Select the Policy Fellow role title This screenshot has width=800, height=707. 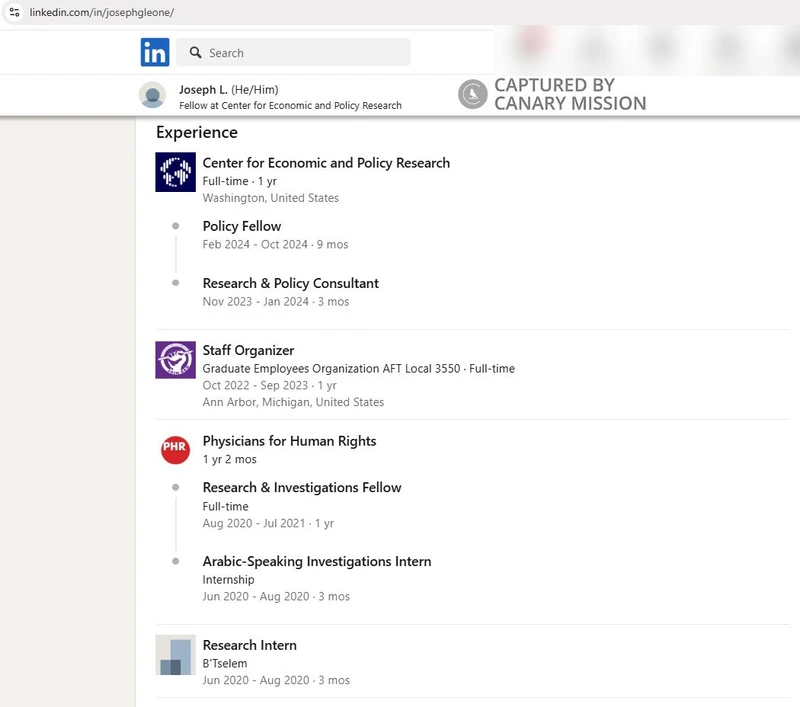pyautogui.click(x=242, y=226)
